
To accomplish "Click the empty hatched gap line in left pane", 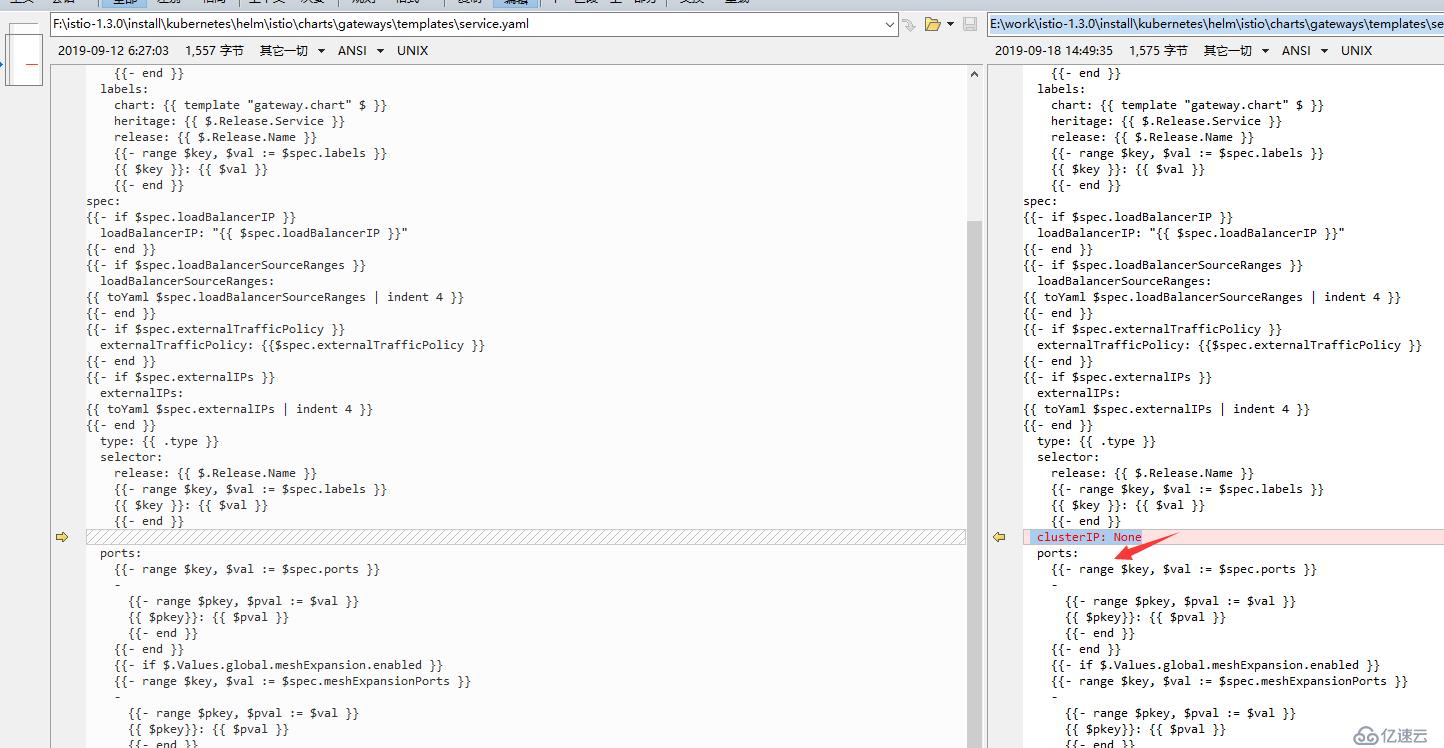I will click(x=526, y=537).
